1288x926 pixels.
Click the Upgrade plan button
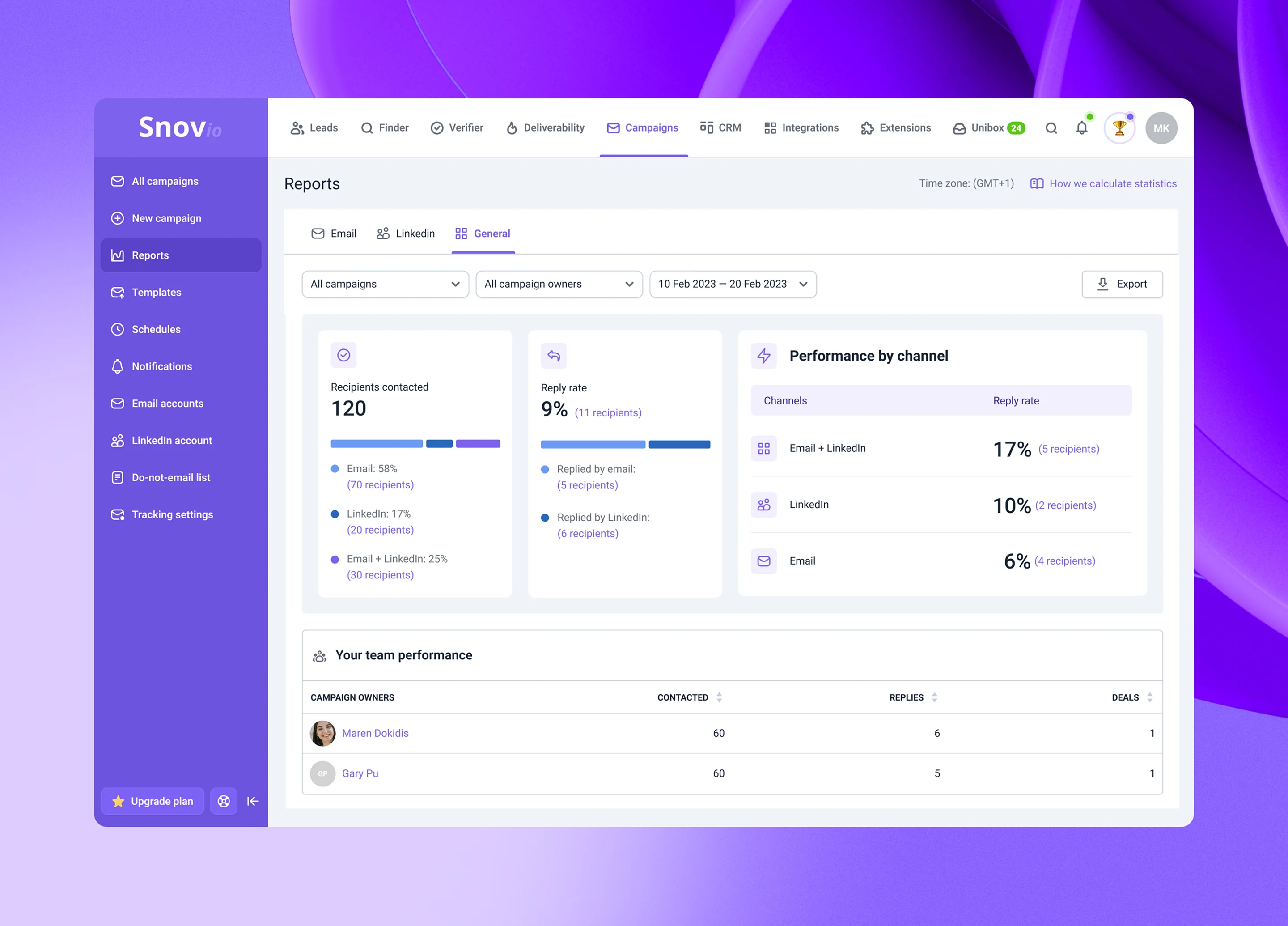(x=153, y=801)
